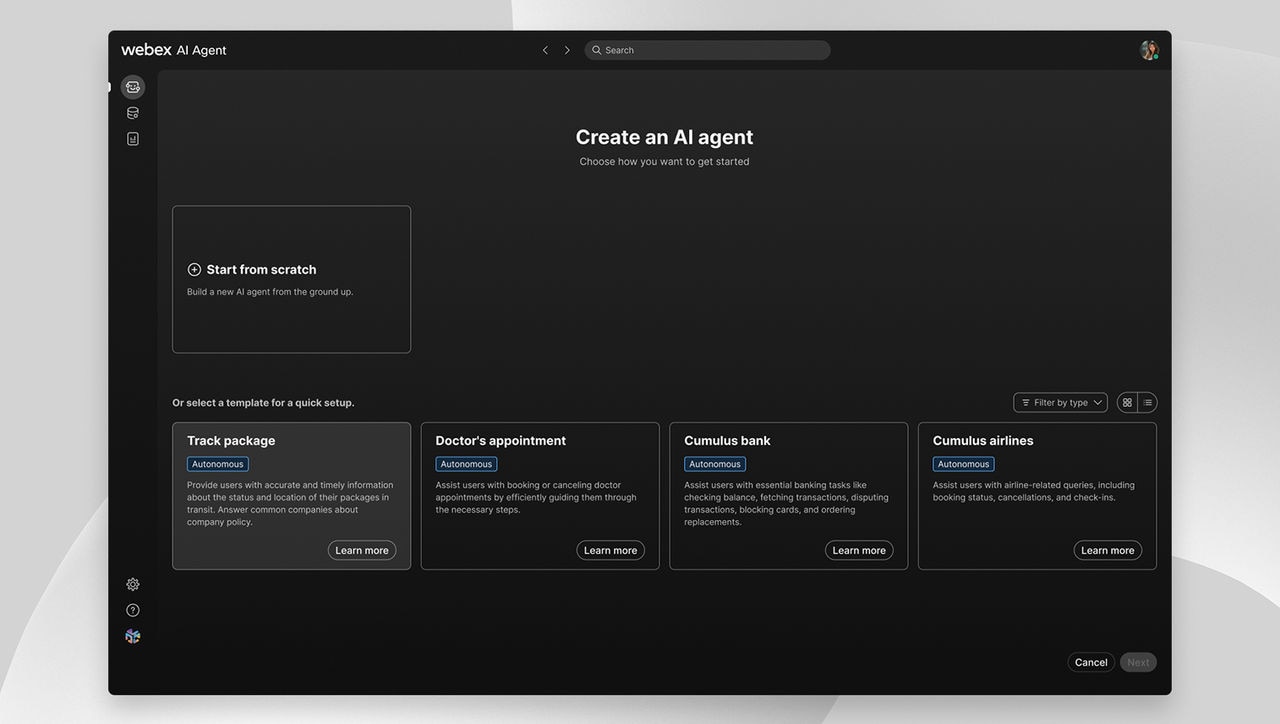Go forward with right arrow
Screen dimensions: 1280x724
pyautogui.click(x=567, y=50)
